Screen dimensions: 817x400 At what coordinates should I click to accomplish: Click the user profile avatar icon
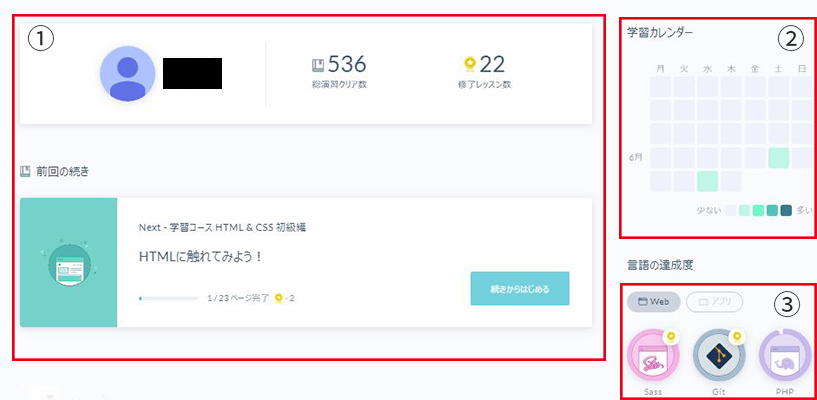tap(128, 73)
